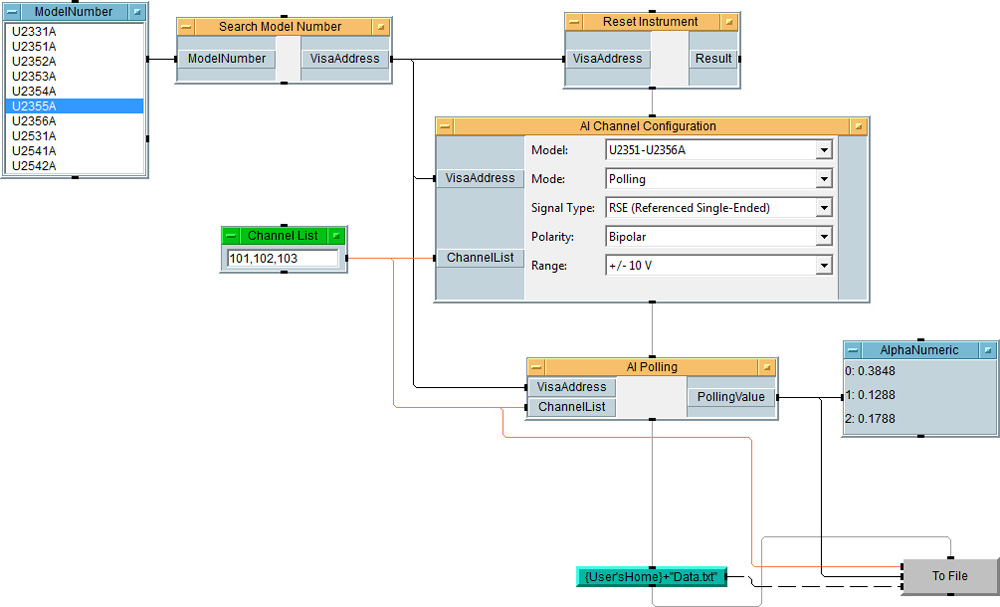The image size is (1000, 607).
Task: Open the Channel List object menu
Action: click(x=336, y=236)
